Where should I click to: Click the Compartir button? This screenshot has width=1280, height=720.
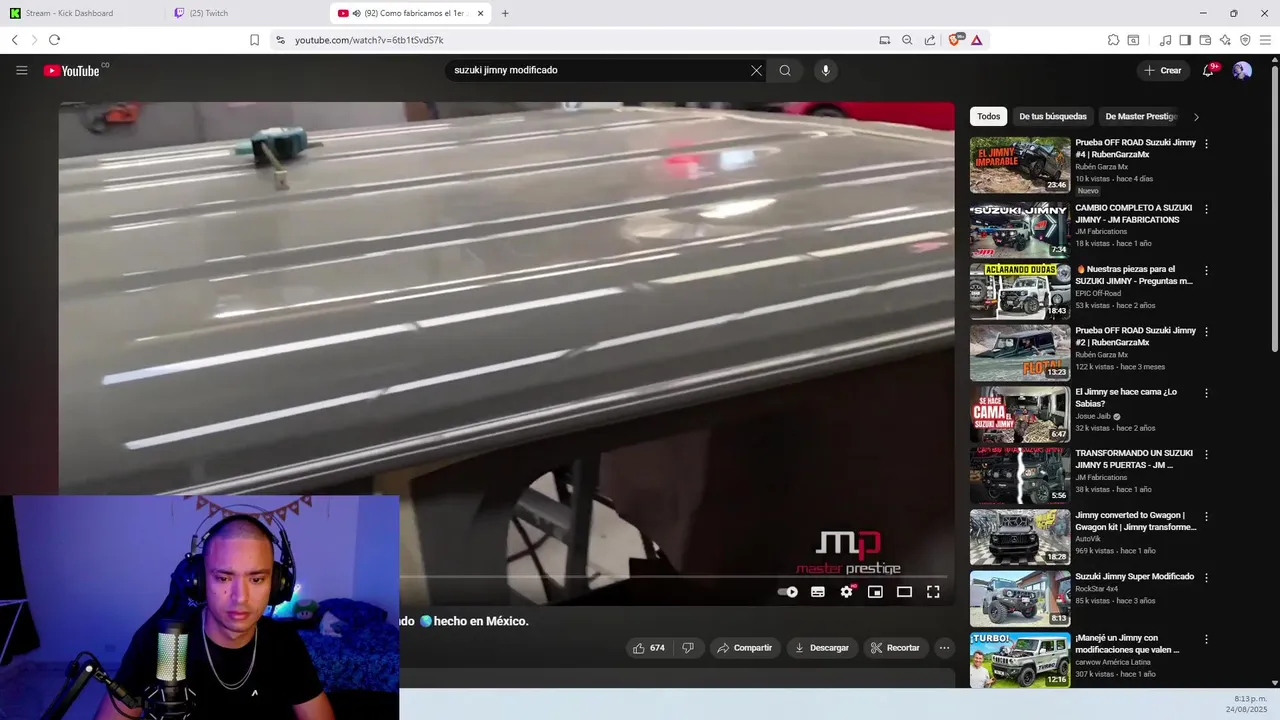tap(743, 648)
